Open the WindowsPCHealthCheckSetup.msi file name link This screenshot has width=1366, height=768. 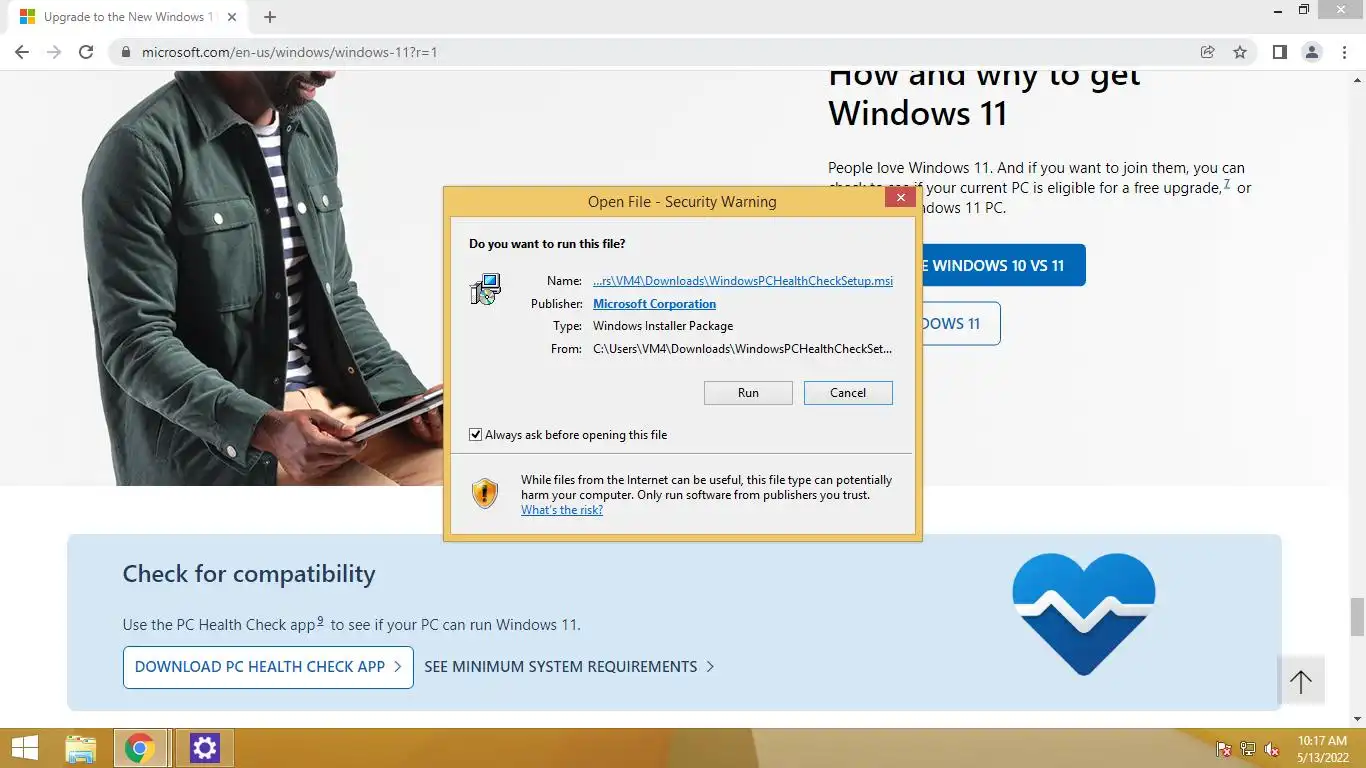(743, 281)
